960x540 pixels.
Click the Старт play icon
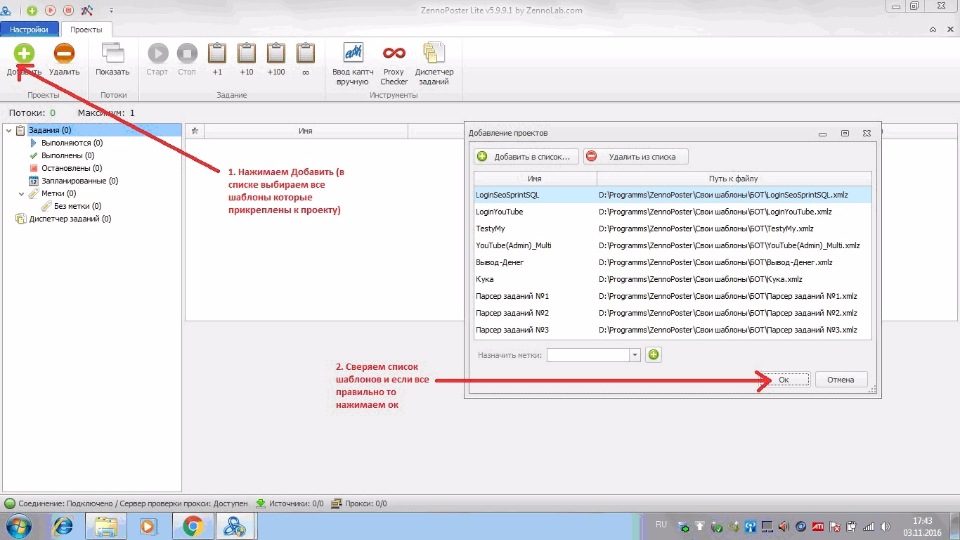[157, 53]
